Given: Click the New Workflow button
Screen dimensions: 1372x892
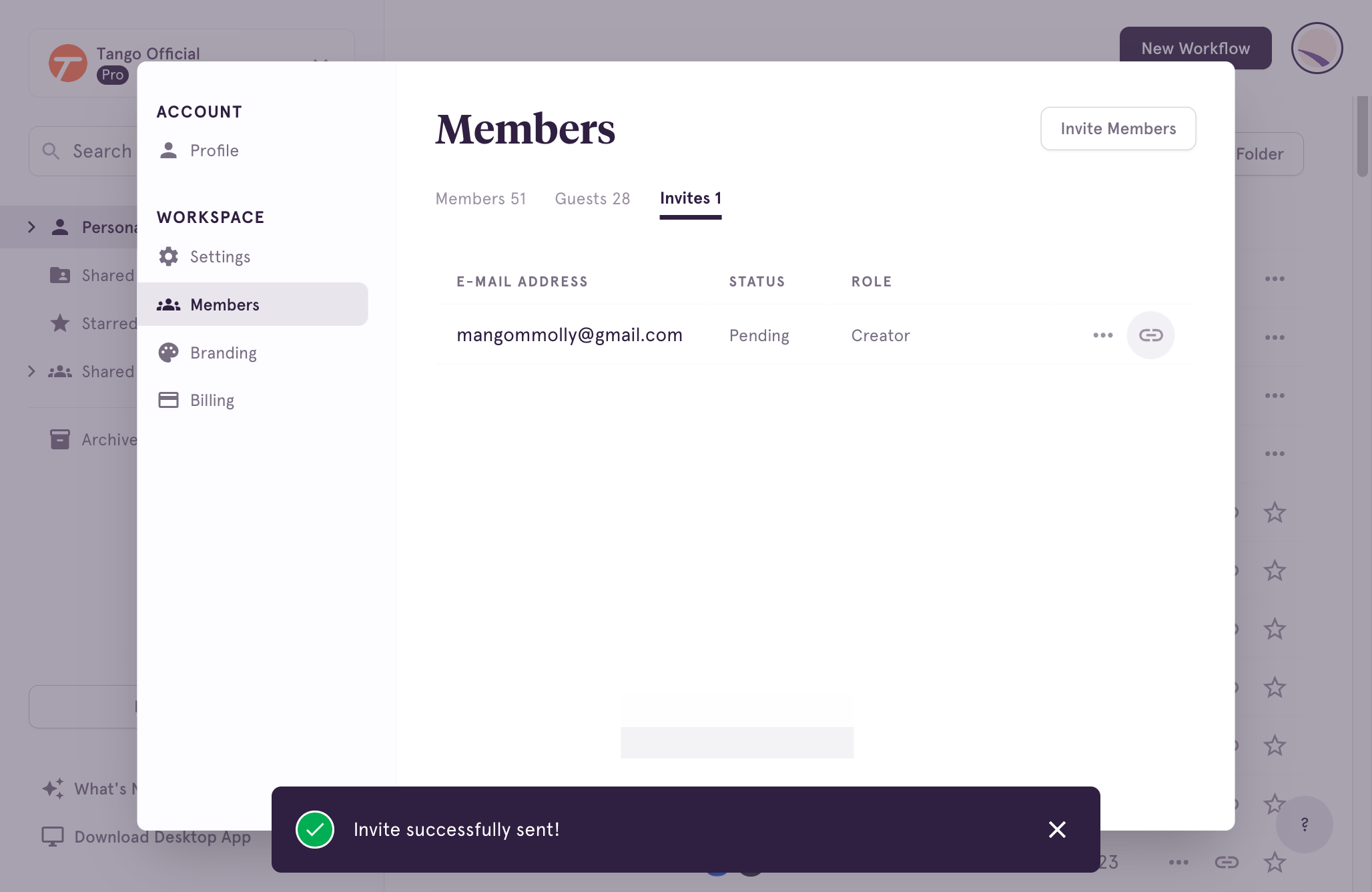Looking at the screenshot, I should [x=1195, y=48].
